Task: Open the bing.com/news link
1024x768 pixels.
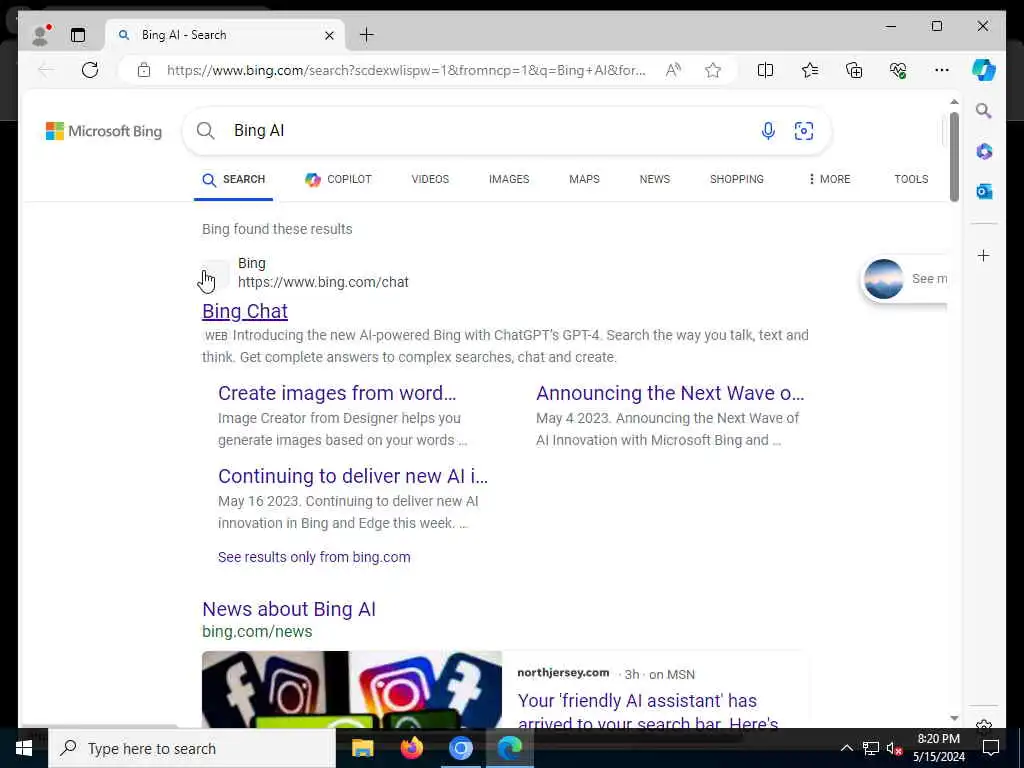Action: (x=257, y=632)
